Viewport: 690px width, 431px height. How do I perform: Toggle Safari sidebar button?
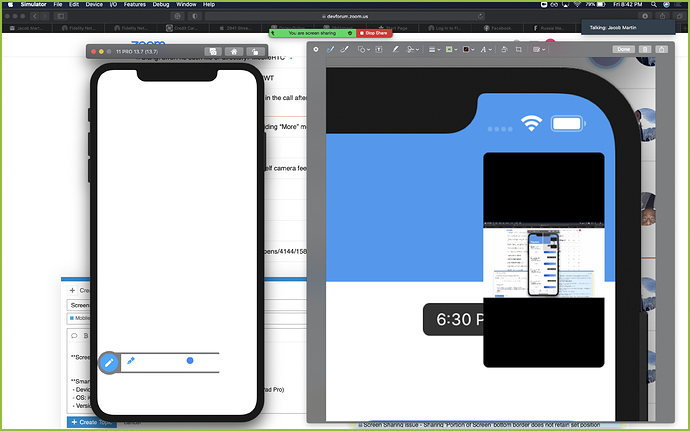pyautogui.click(x=61, y=16)
